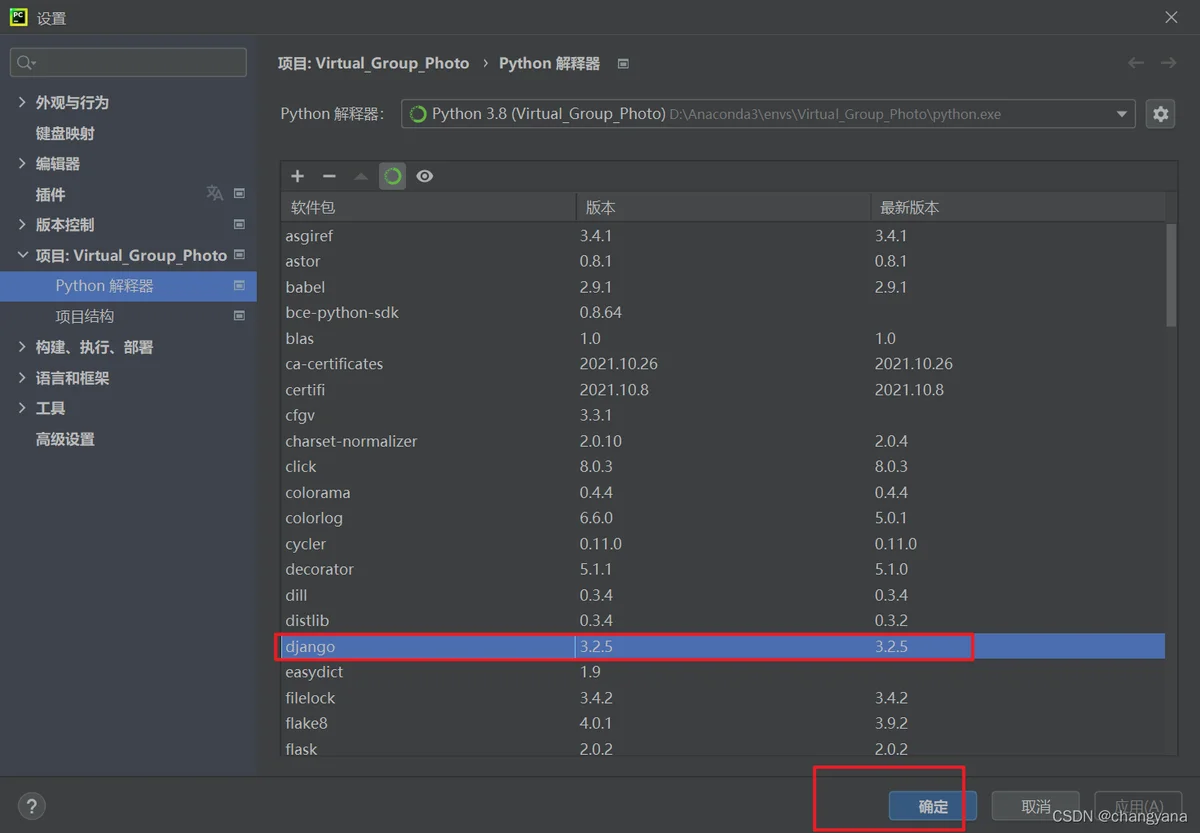The width and height of the screenshot is (1200, 833).
Task: Toggle the eye icon showing early releases
Action: [425, 176]
